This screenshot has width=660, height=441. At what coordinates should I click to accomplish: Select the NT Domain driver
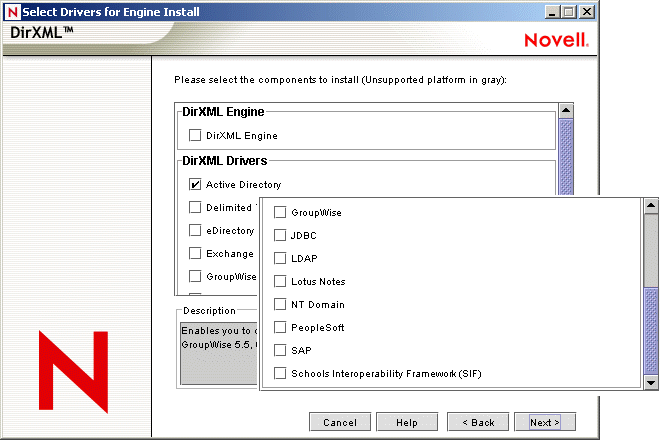(280, 304)
